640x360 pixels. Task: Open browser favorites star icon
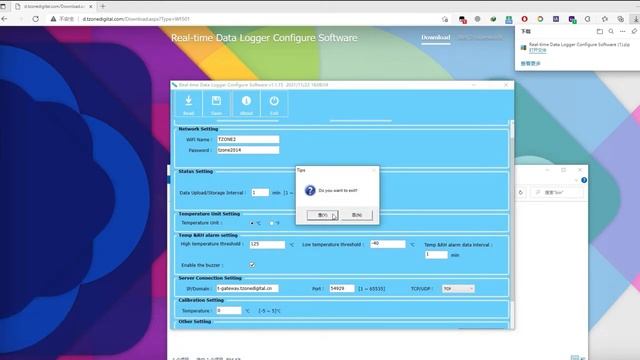[605, 19]
